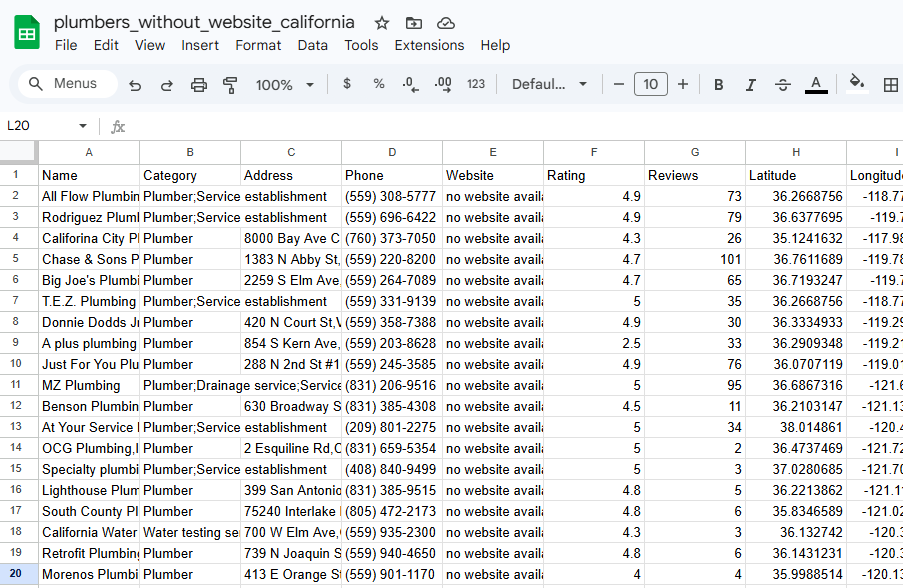Click the Print icon

point(197,85)
